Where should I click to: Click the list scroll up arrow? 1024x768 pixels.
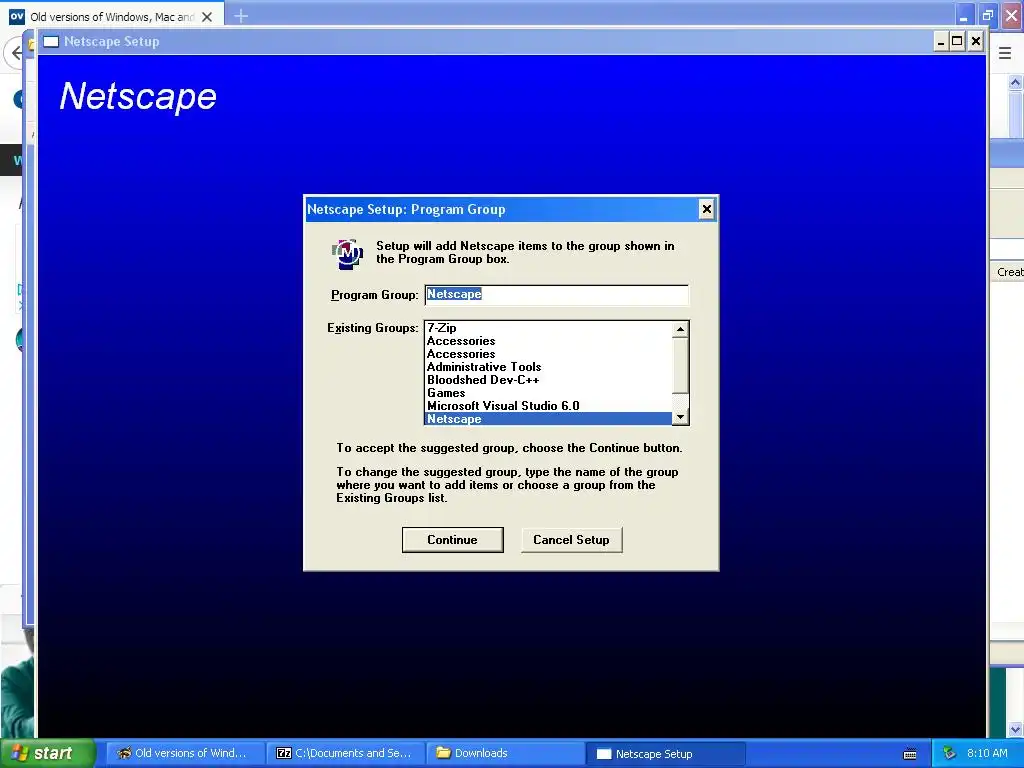680,329
